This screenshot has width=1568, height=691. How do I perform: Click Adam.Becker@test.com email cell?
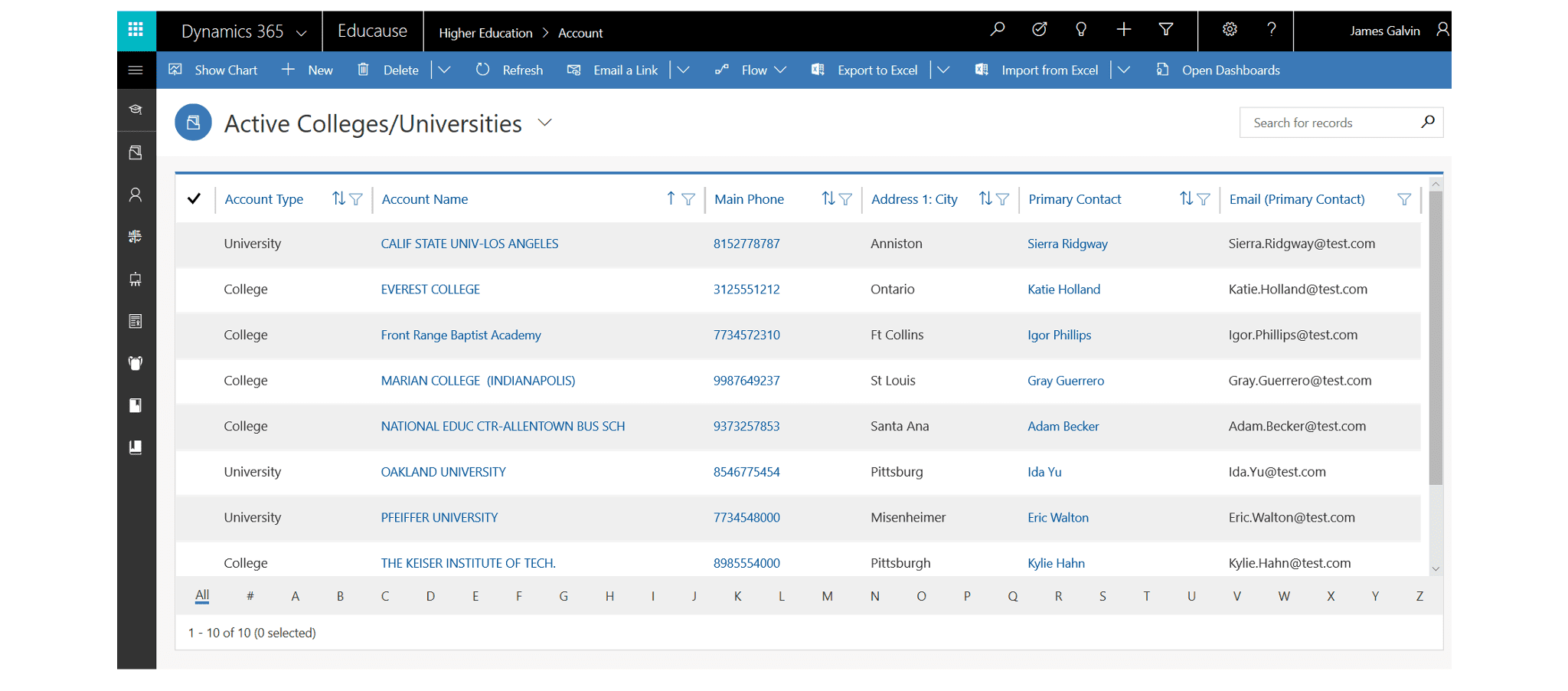click(x=1297, y=426)
